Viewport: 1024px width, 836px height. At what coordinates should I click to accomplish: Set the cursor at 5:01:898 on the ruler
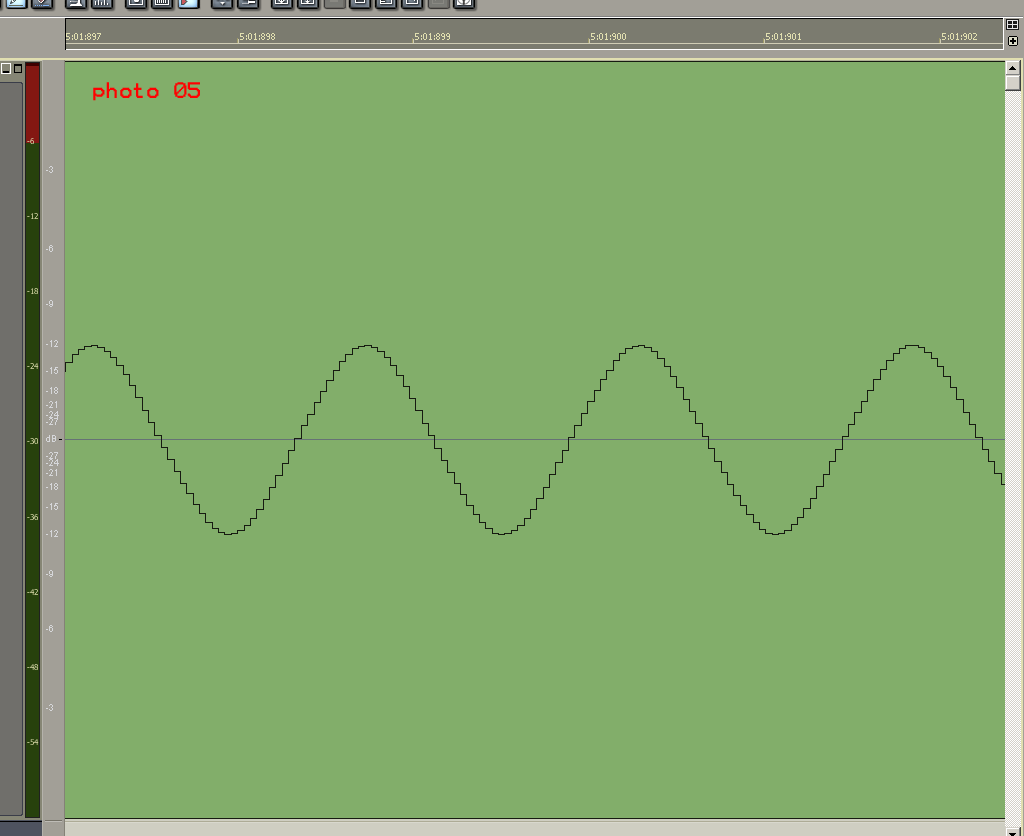(257, 37)
